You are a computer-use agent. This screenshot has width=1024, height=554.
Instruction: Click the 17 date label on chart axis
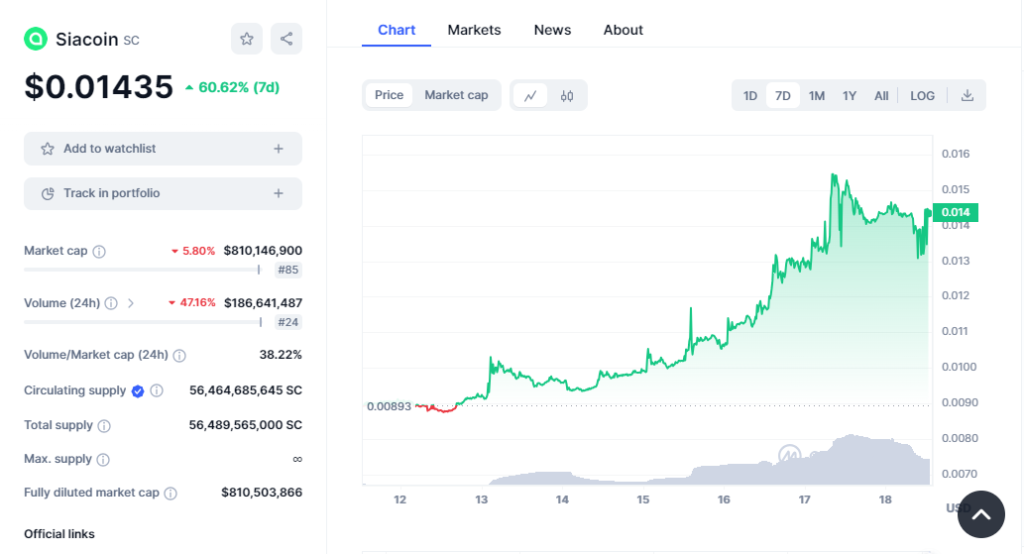click(805, 500)
